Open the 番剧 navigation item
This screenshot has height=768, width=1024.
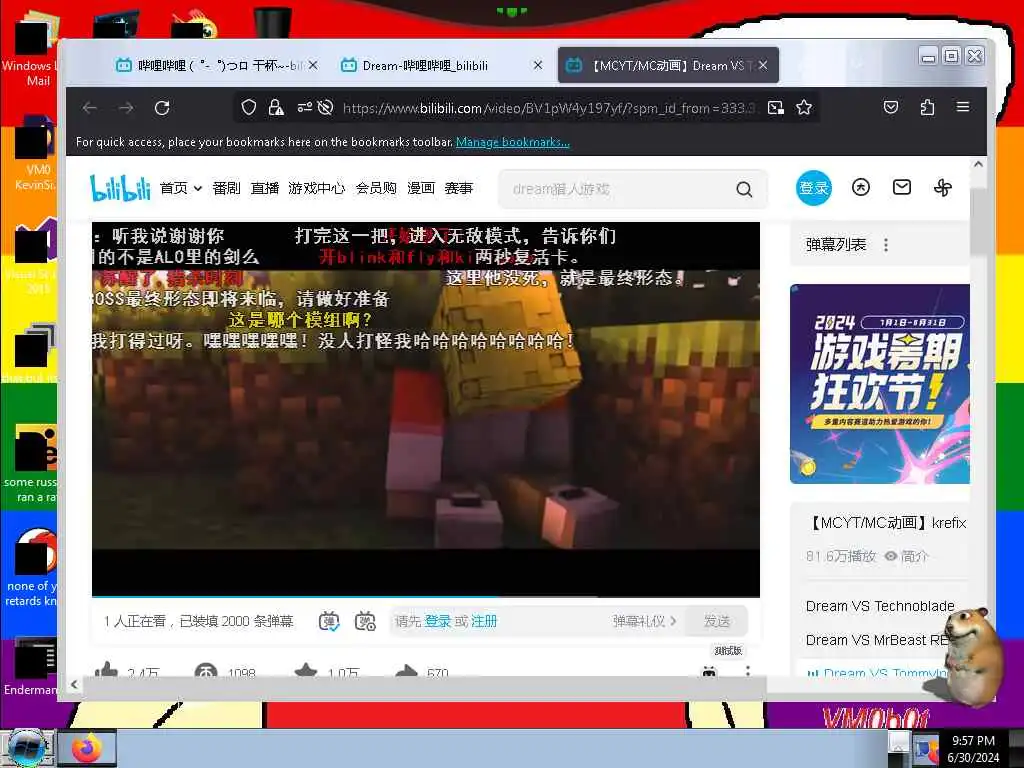click(x=227, y=188)
